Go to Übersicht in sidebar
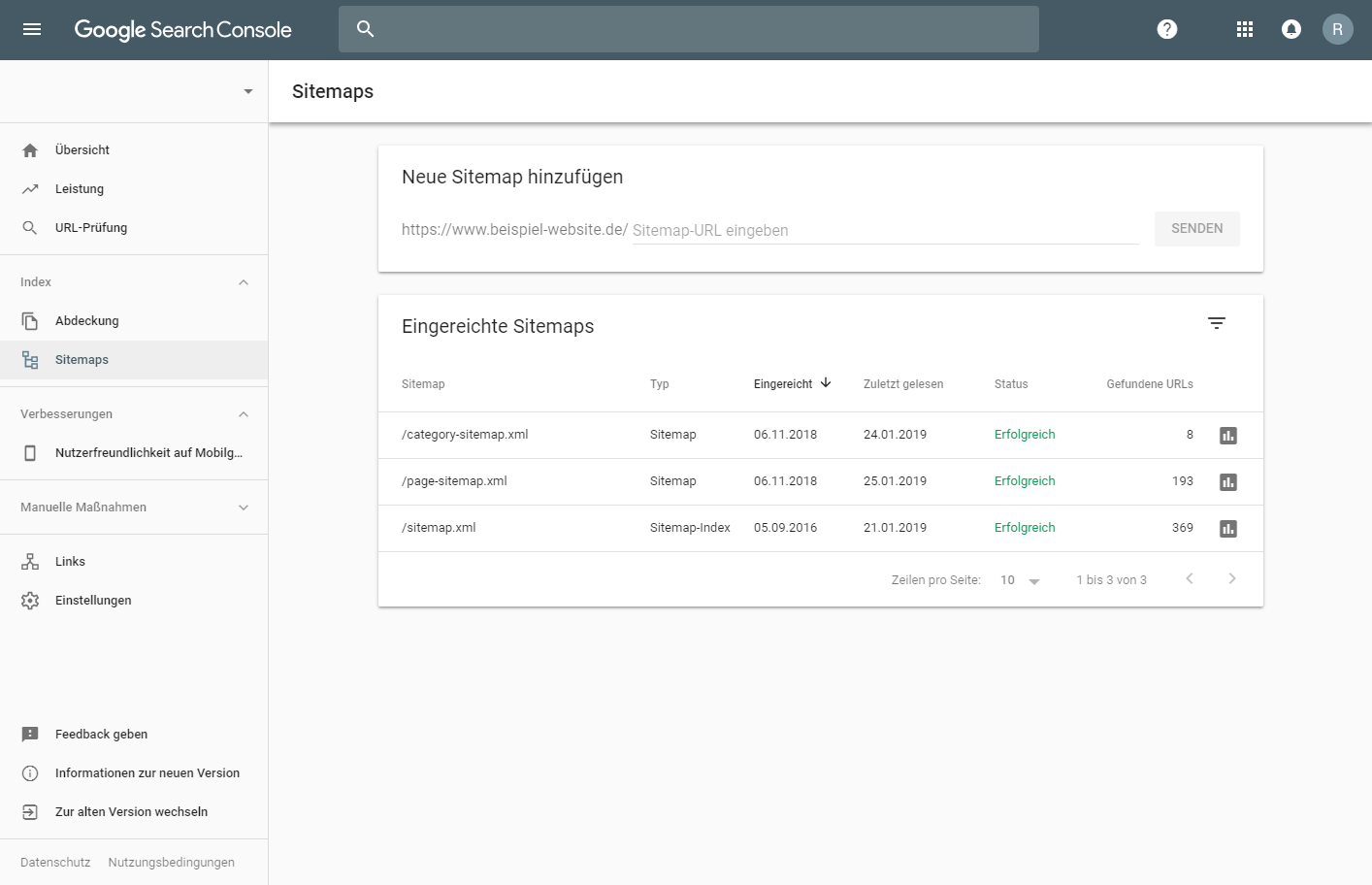Screen dimensions: 1372x885 pos(134,150)
